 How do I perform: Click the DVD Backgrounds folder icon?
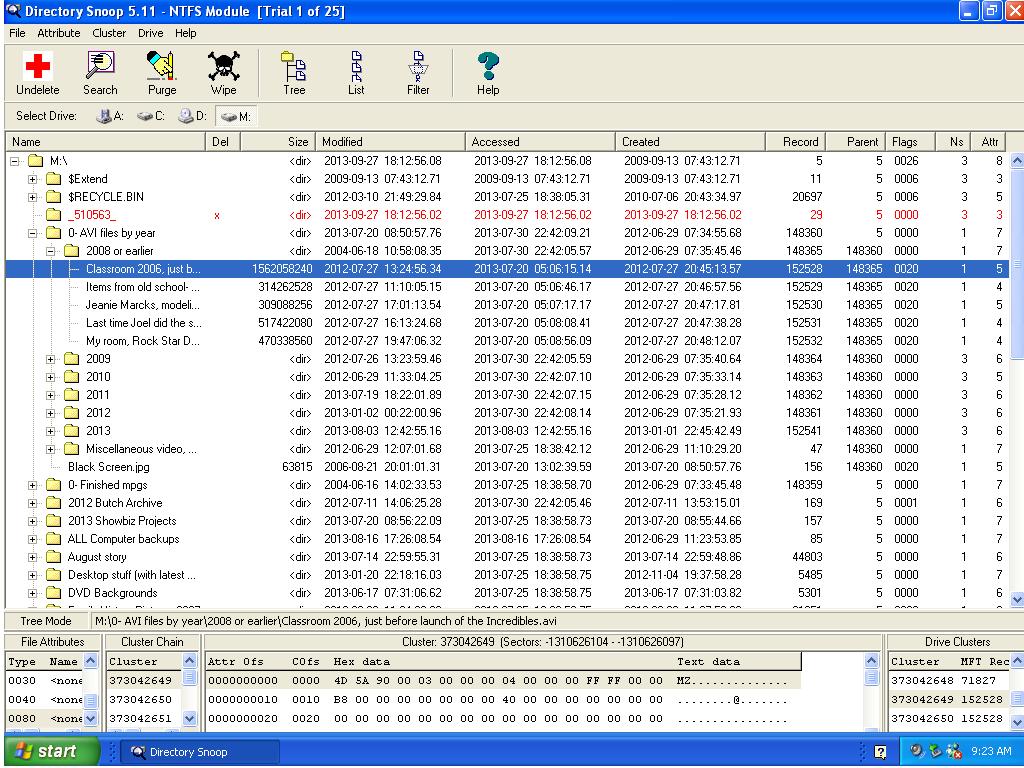pos(54,593)
